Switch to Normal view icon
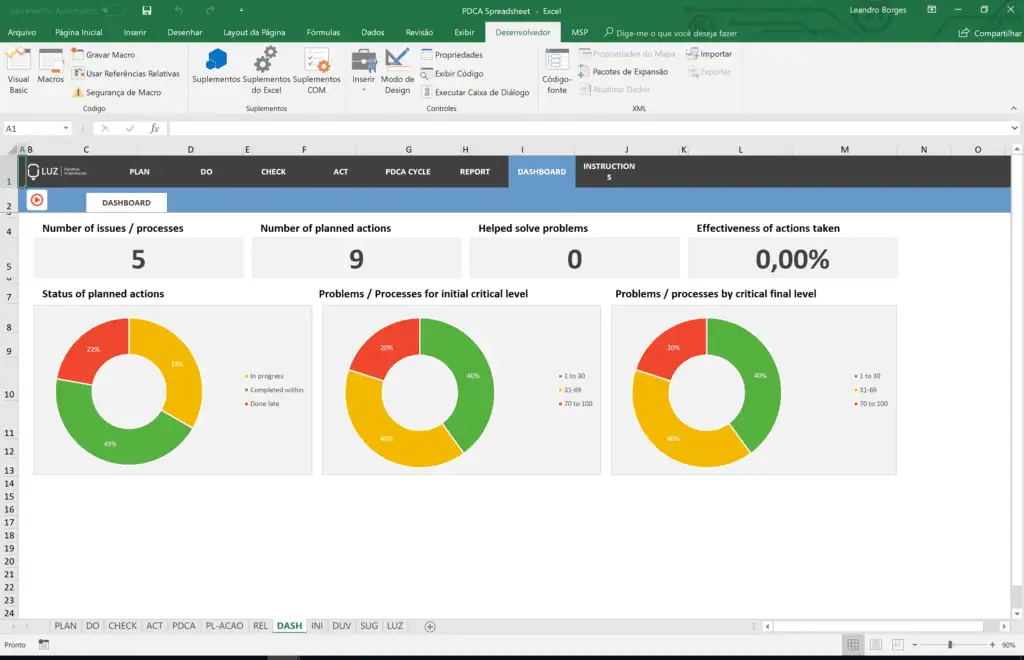1024x660 pixels. pyautogui.click(x=853, y=644)
